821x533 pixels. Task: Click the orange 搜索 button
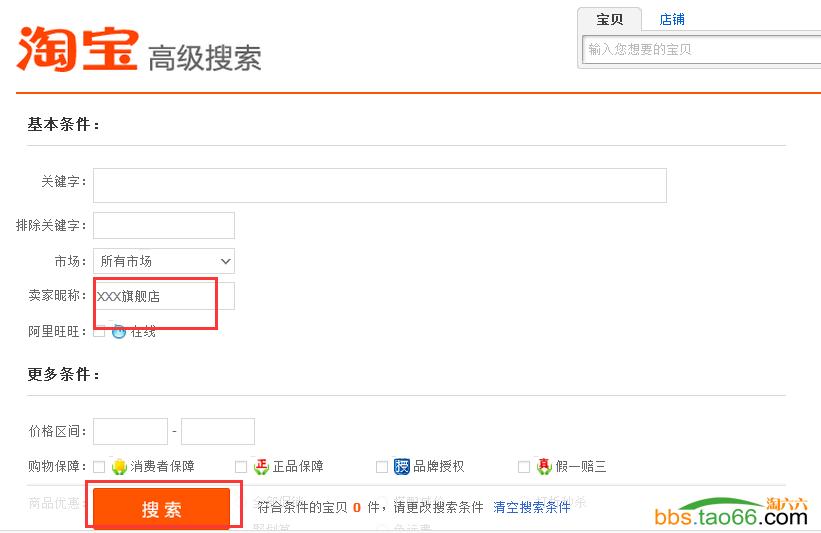161,508
